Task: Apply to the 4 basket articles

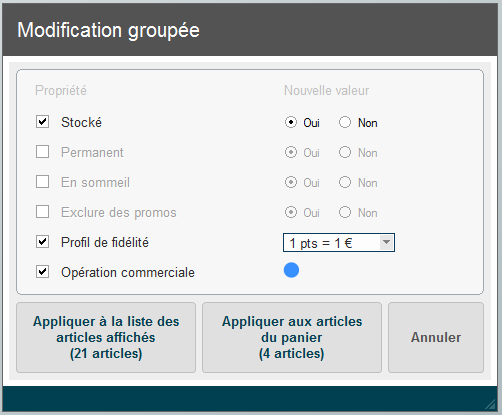Action: [x=292, y=337]
